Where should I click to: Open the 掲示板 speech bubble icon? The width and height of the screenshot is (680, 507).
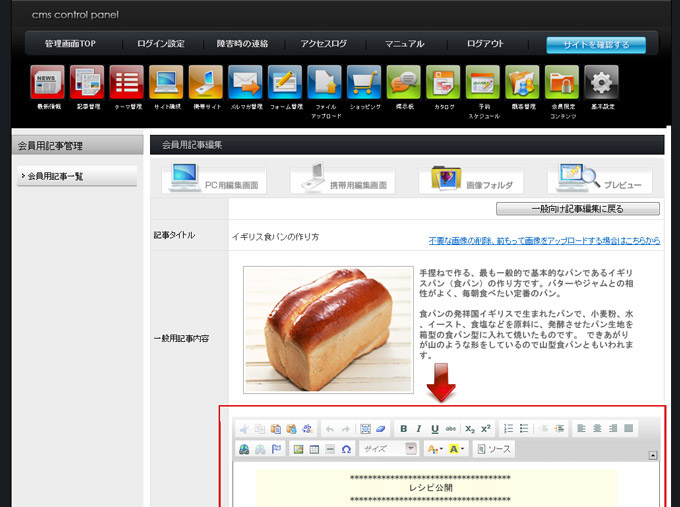tap(403, 82)
